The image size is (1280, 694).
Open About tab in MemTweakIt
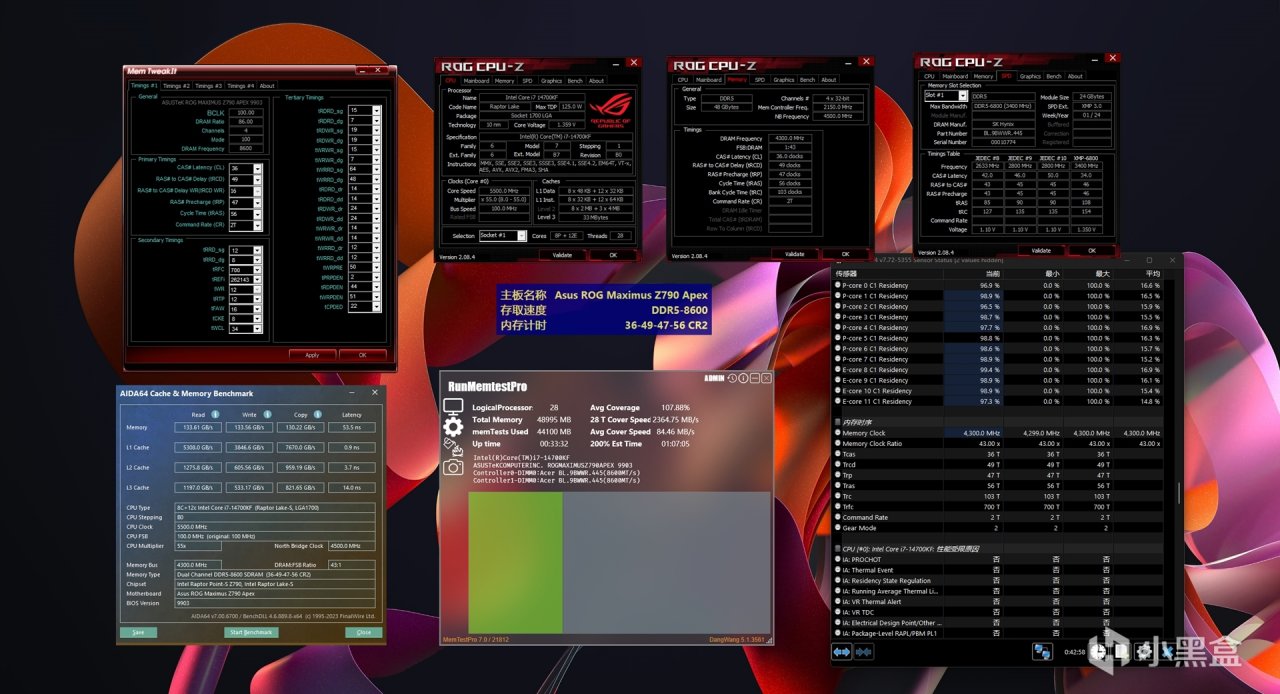(x=267, y=86)
